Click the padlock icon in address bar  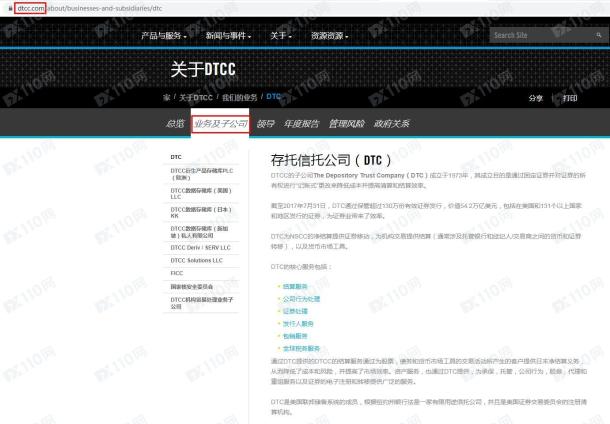coord(11,8)
